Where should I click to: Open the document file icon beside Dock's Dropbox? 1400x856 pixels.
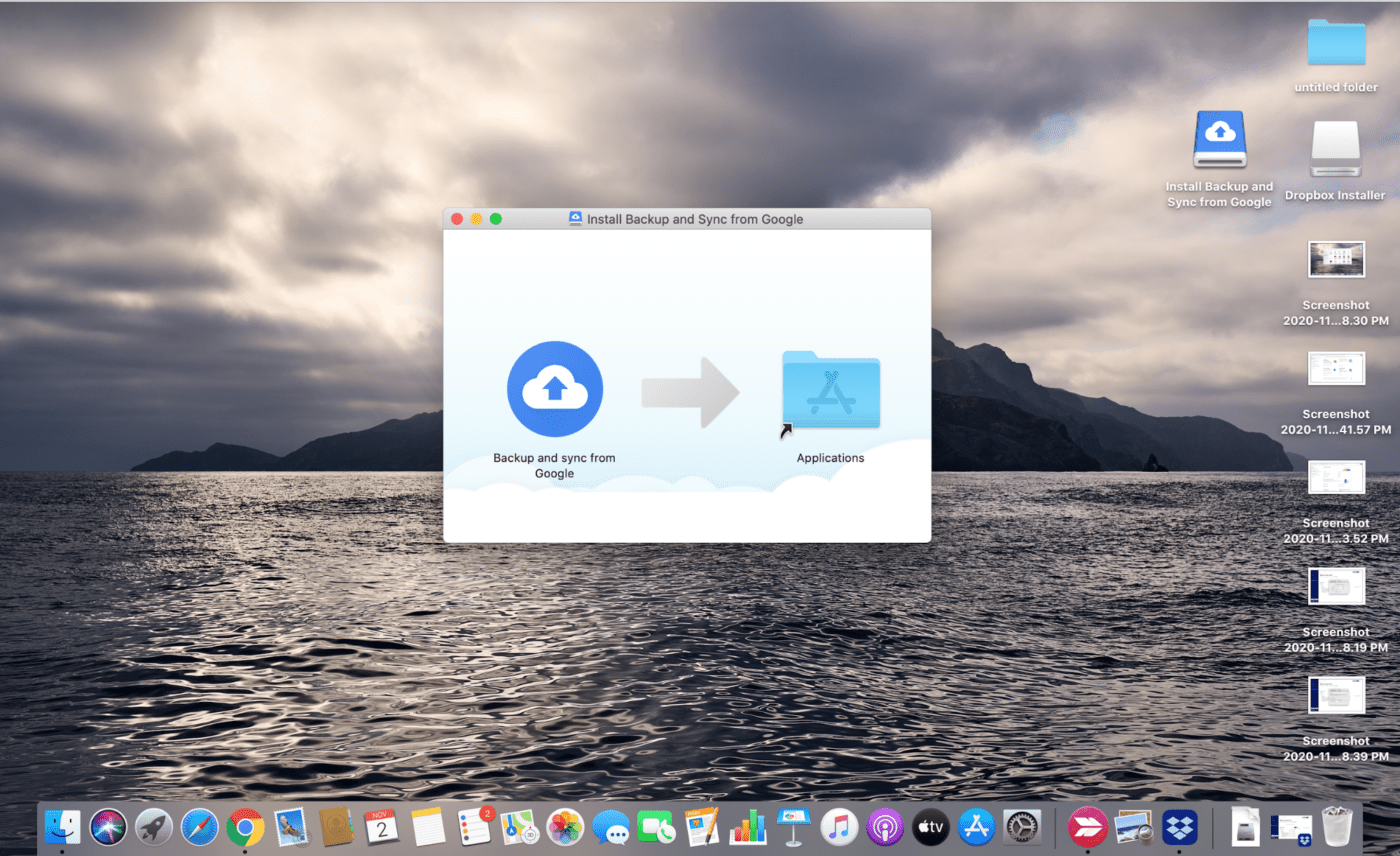point(1245,827)
